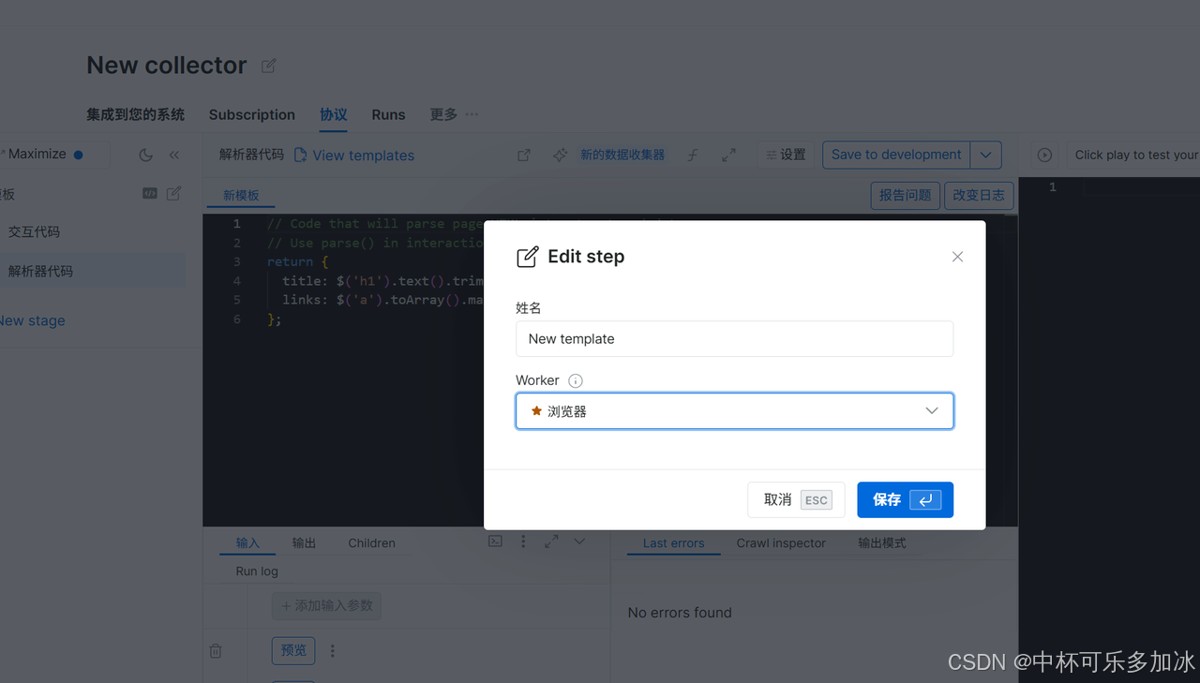Image resolution: width=1200 pixels, height=683 pixels.
Task: Click the 取消 button
Action: tap(796, 500)
